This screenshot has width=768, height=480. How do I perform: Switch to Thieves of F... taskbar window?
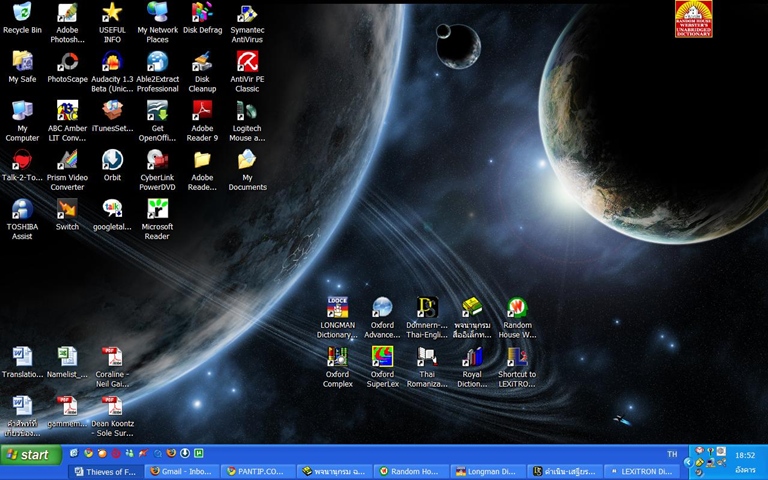tap(105, 472)
